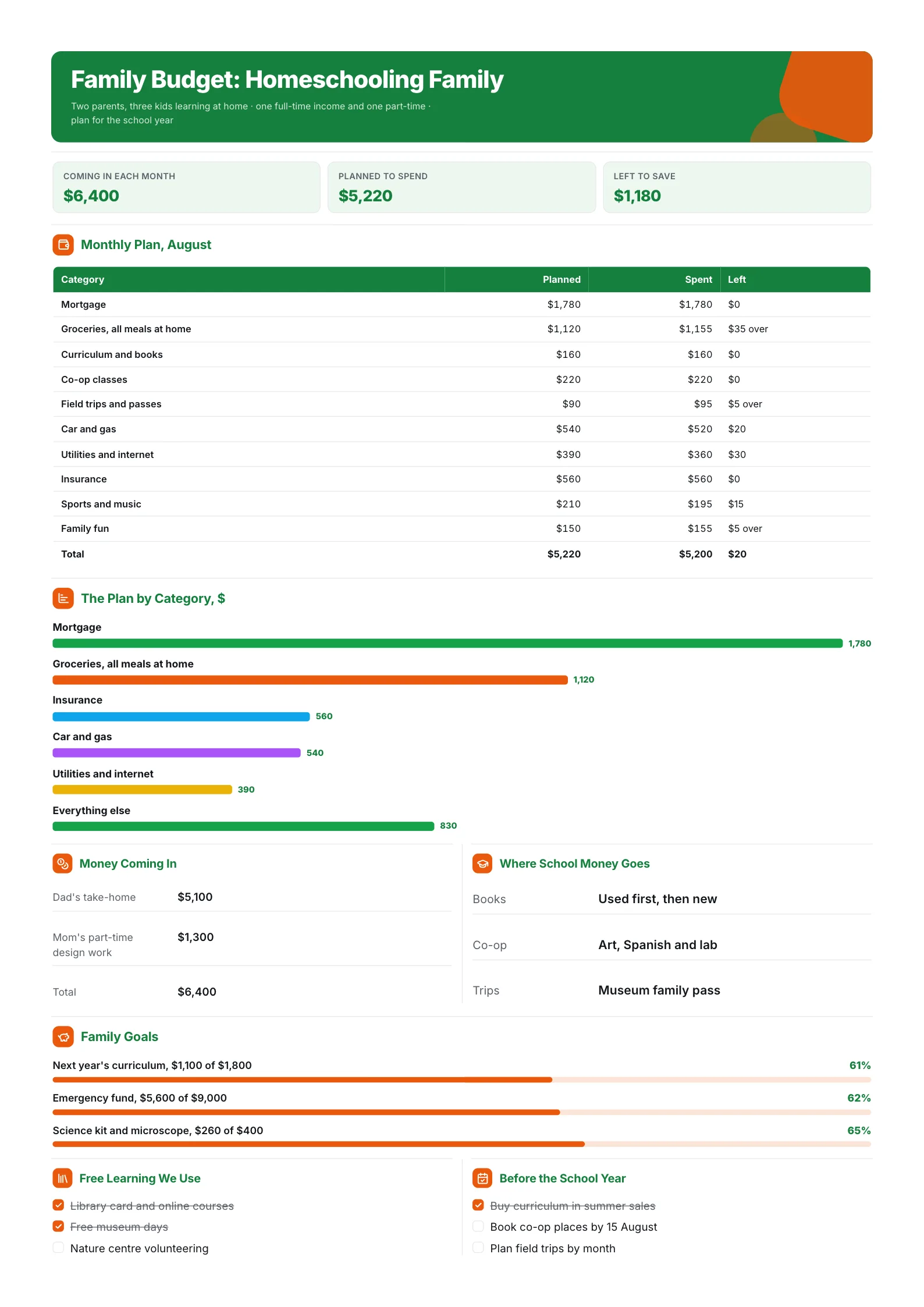The image size is (924, 1307).
Task: Click the yellow Utilities and internet bar
Action: click(x=142, y=790)
